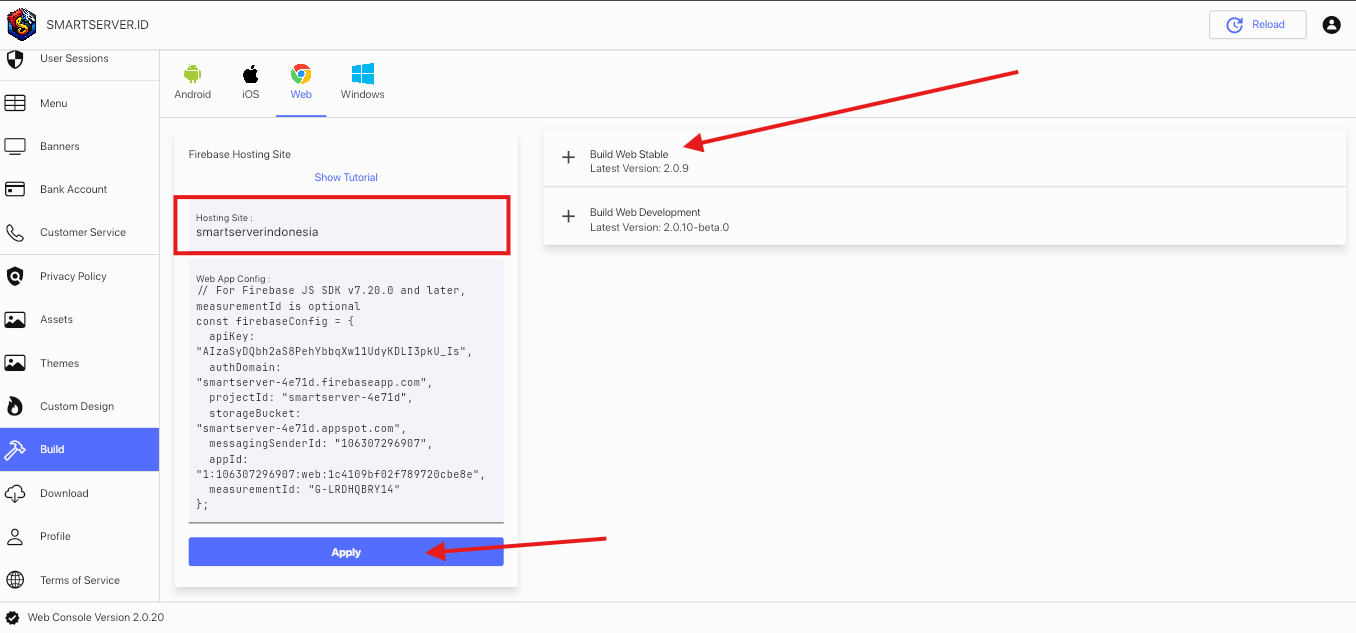Click the Chrome Web icon
1356x633 pixels.
click(x=301, y=74)
